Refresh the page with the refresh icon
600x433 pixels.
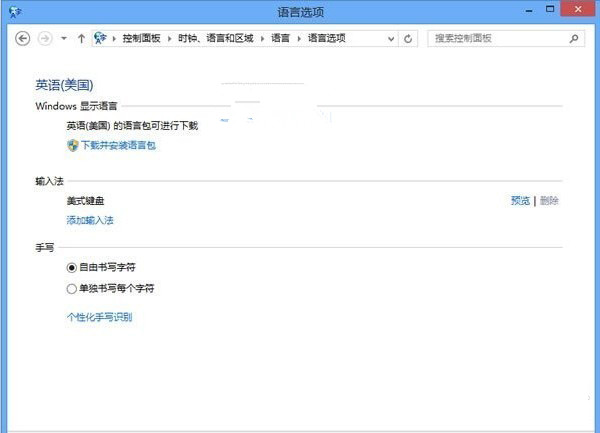[408, 39]
